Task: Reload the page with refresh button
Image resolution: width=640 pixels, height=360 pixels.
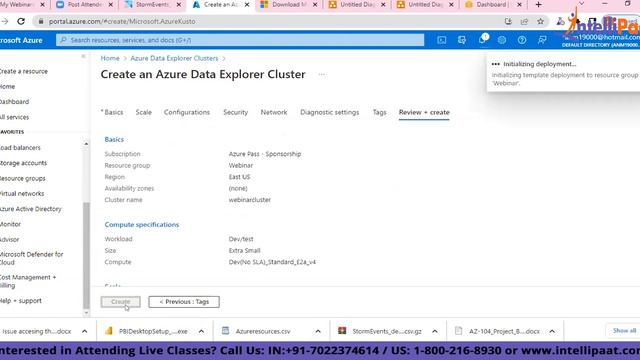Action: click(21, 21)
